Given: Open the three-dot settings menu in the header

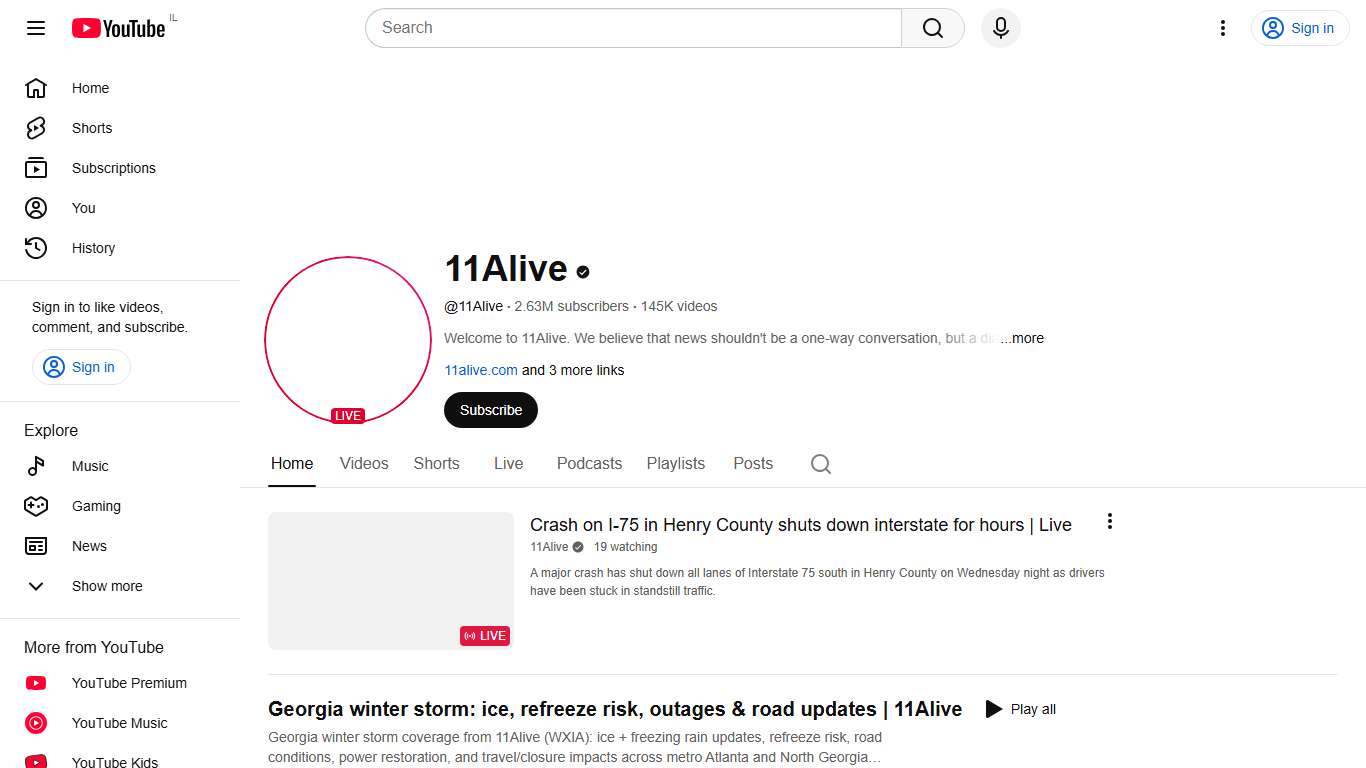Looking at the screenshot, I should (x=1222, y=28).
